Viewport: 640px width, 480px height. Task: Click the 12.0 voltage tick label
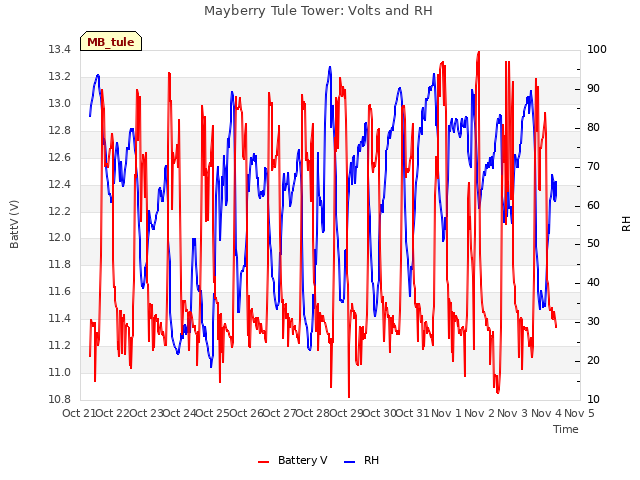pyautogui.click(x=60, y=238)
